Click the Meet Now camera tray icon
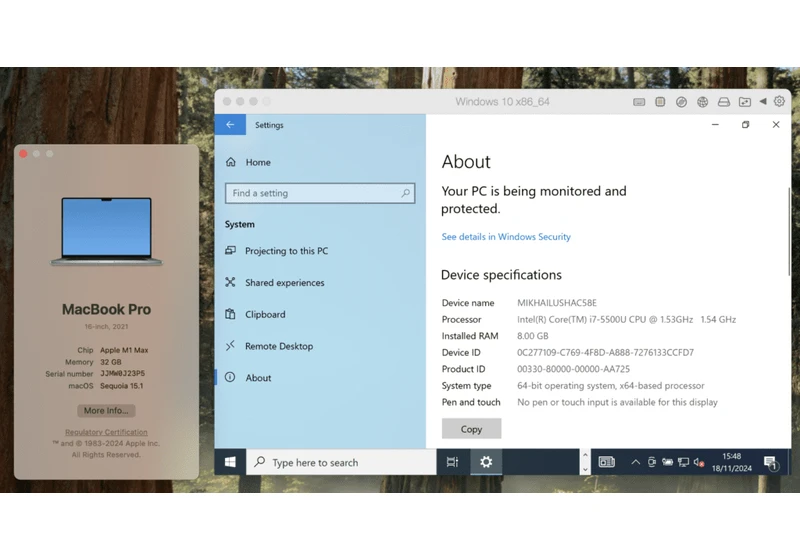 [x=652, y=462]
